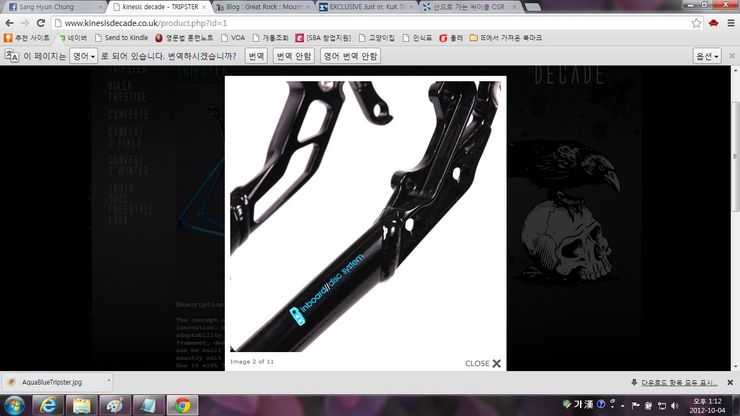Open the 고양이집 bookmark
740x416 pixels.
tap(377, 38)
